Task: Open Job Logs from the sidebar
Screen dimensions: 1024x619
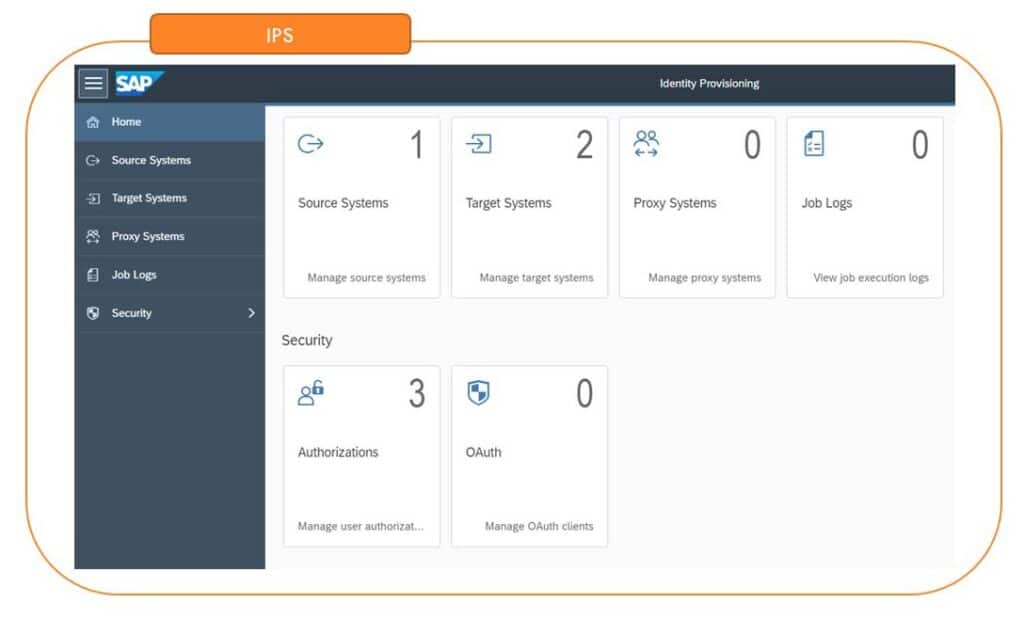Action: pyautogui.click(x=170, y=275)
